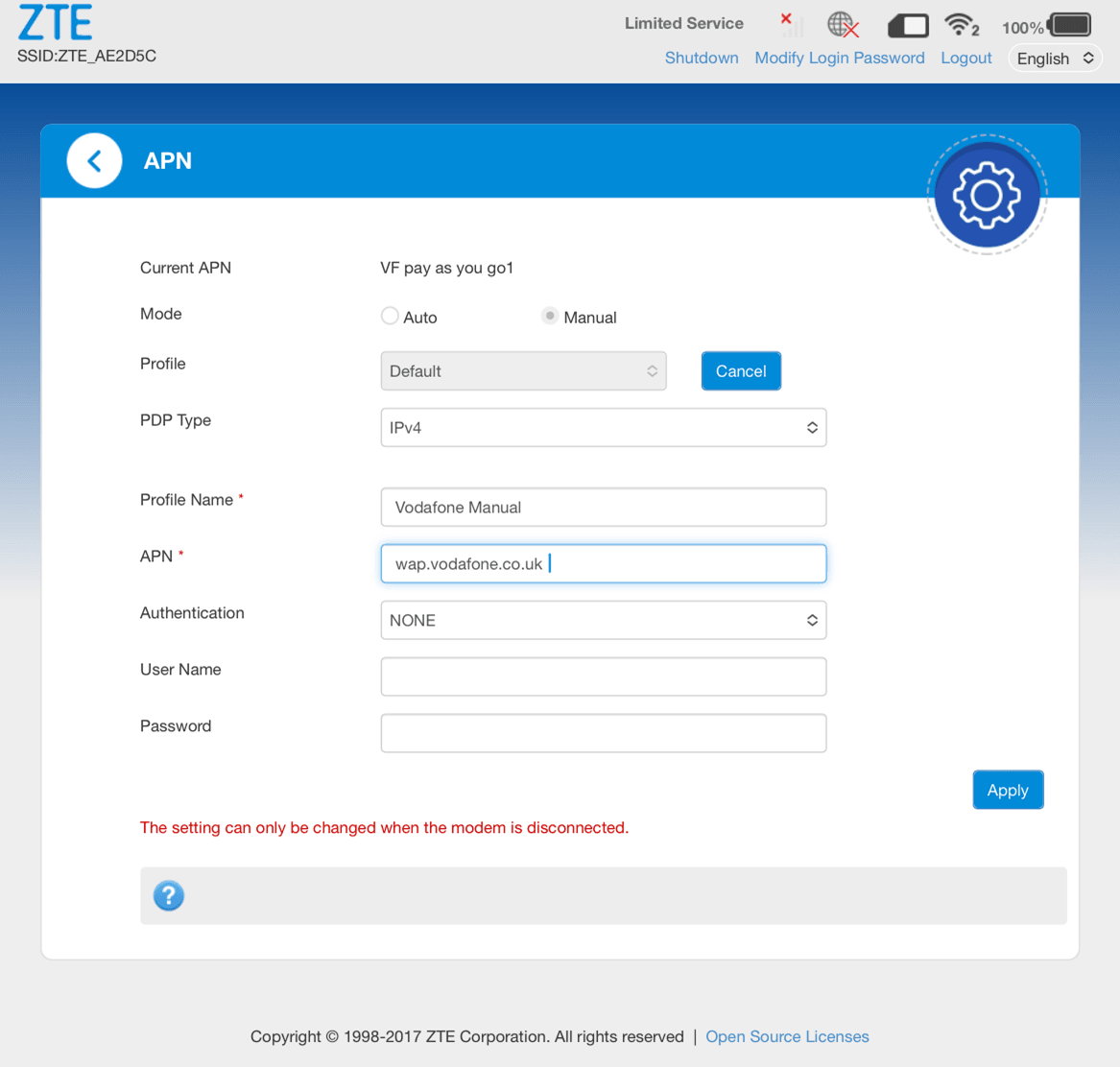The width and height of the screenshot is (1120, 1067).
Task: Click the Shutdown link
Action: point(702,58)
